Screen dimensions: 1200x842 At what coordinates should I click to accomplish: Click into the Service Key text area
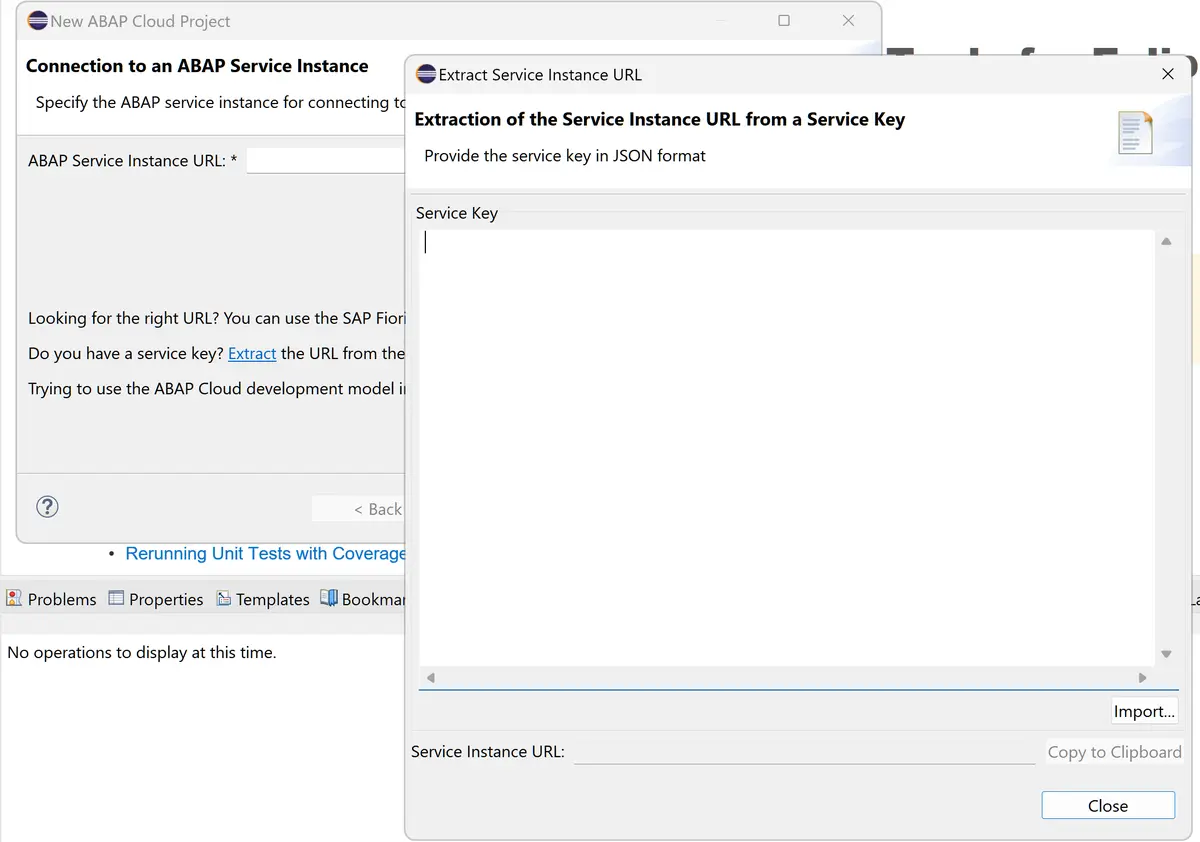787,448
